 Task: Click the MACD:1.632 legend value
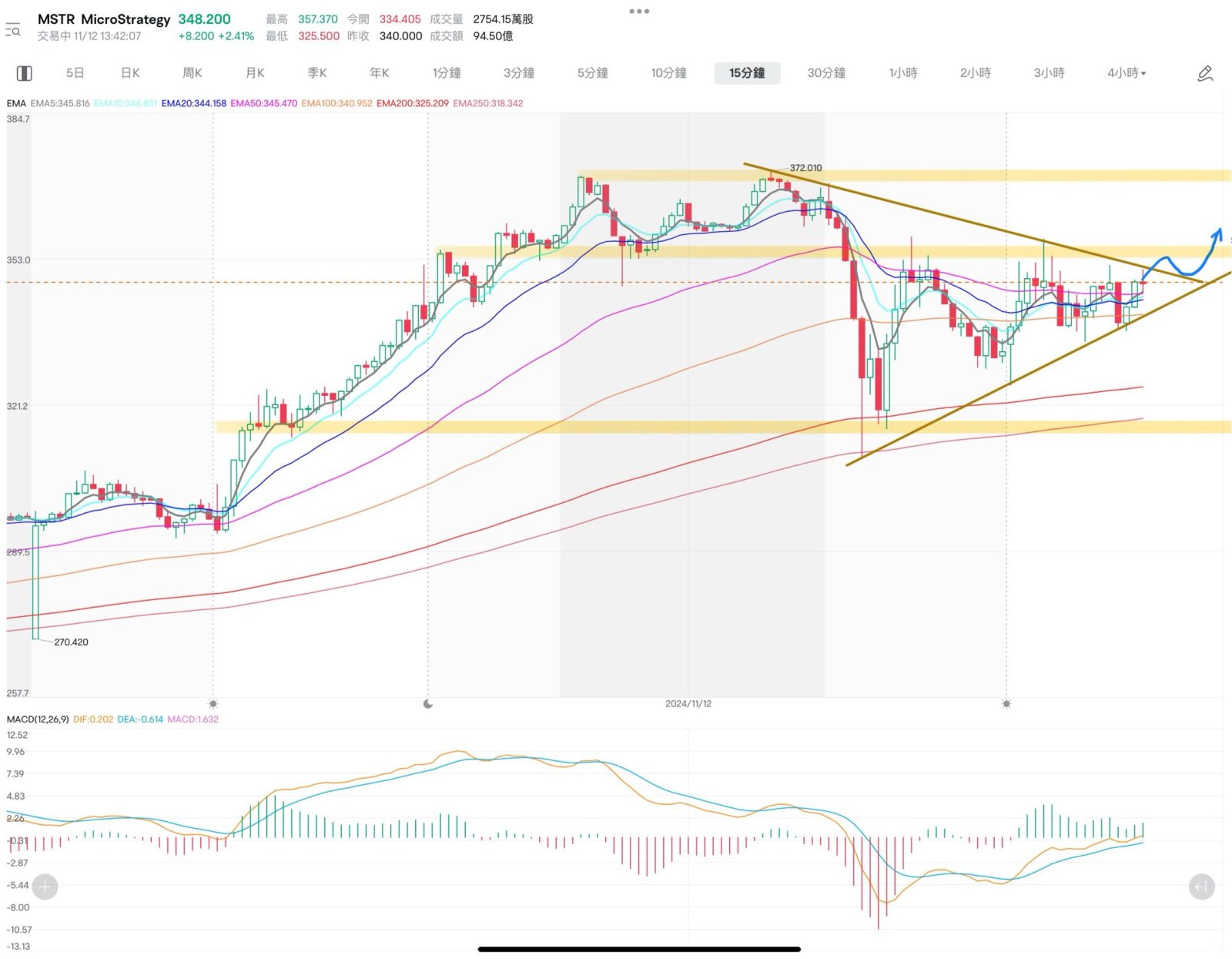[192, 719]
